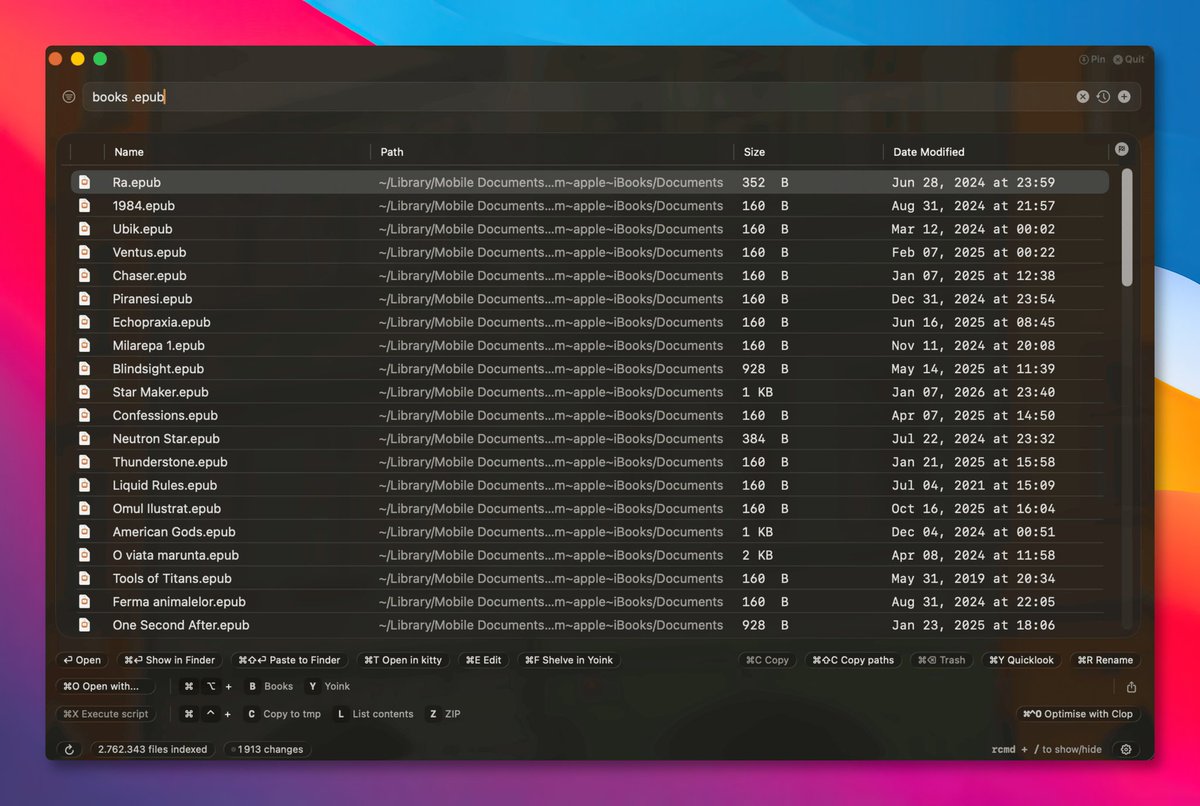Click the Rename button
The image size is (1200, 806).
(1105, 660)
